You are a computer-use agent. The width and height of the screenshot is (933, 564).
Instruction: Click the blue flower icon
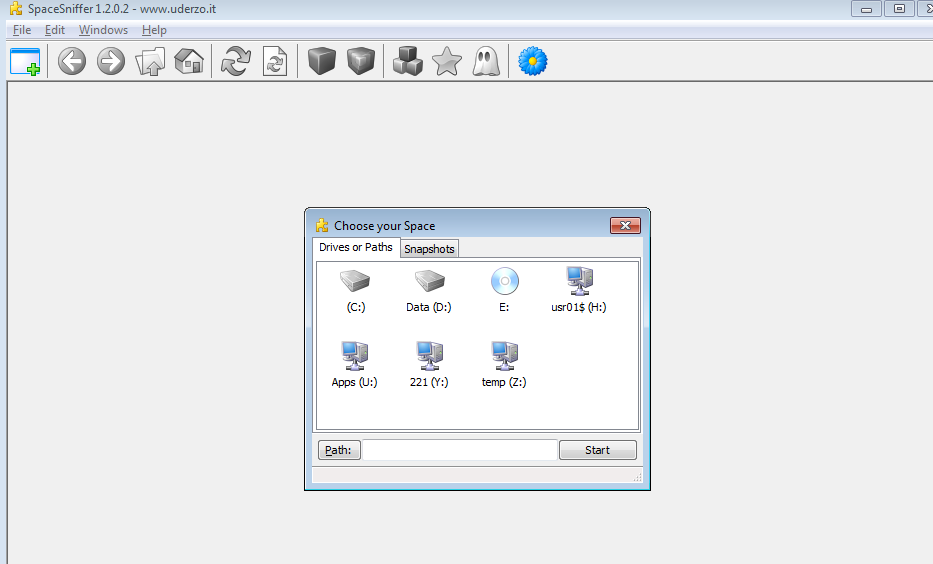tap(532, 62)
